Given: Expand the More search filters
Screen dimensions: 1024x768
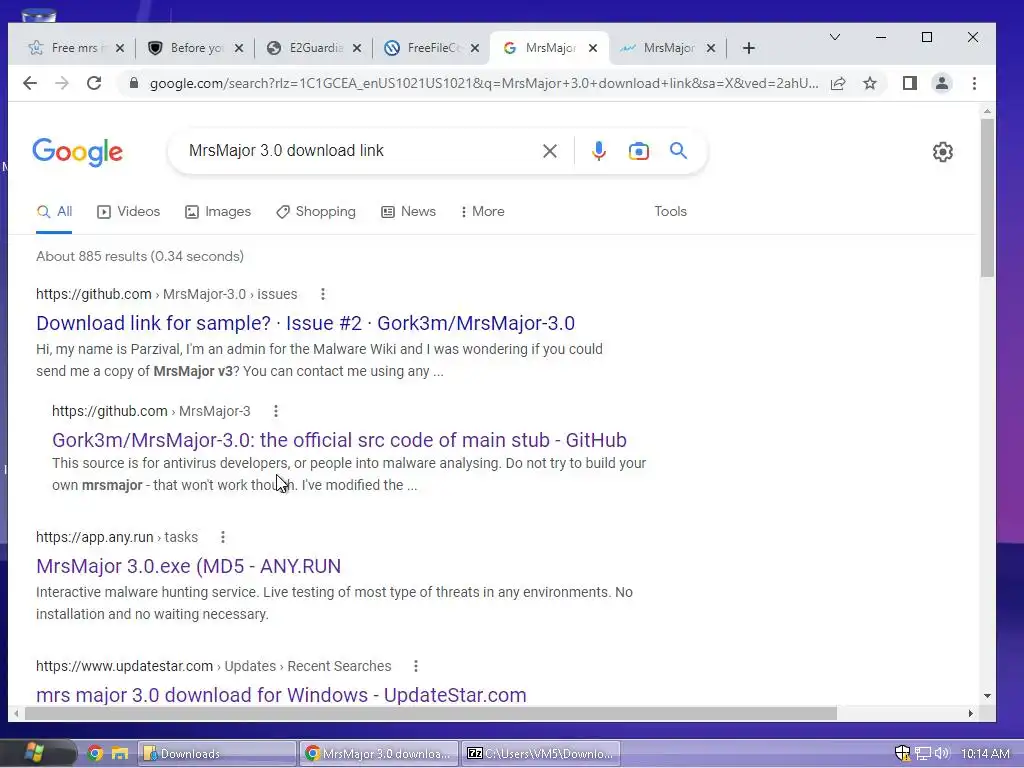Looking at the screenshot, I should pyautogui.click(x=482, y=212).
